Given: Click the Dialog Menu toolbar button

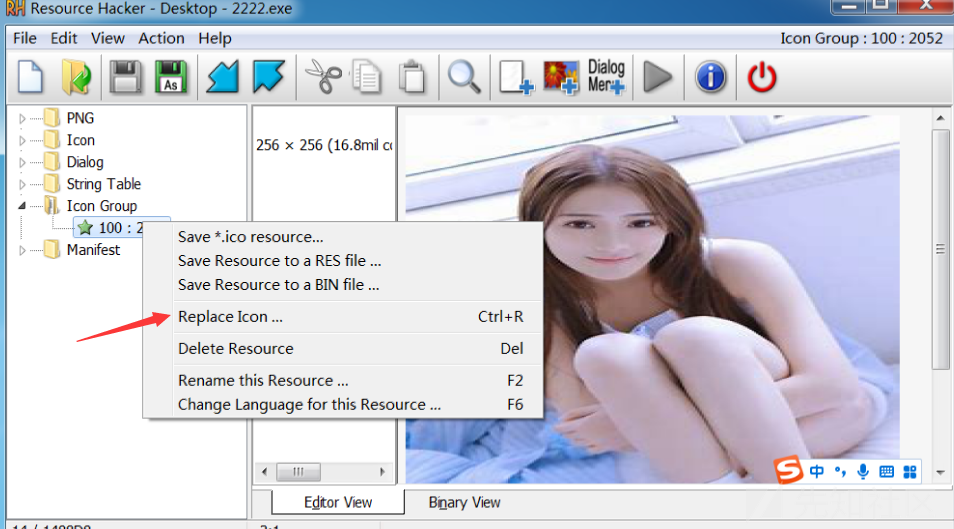Looking at the screenshot, I should point(606,77).
